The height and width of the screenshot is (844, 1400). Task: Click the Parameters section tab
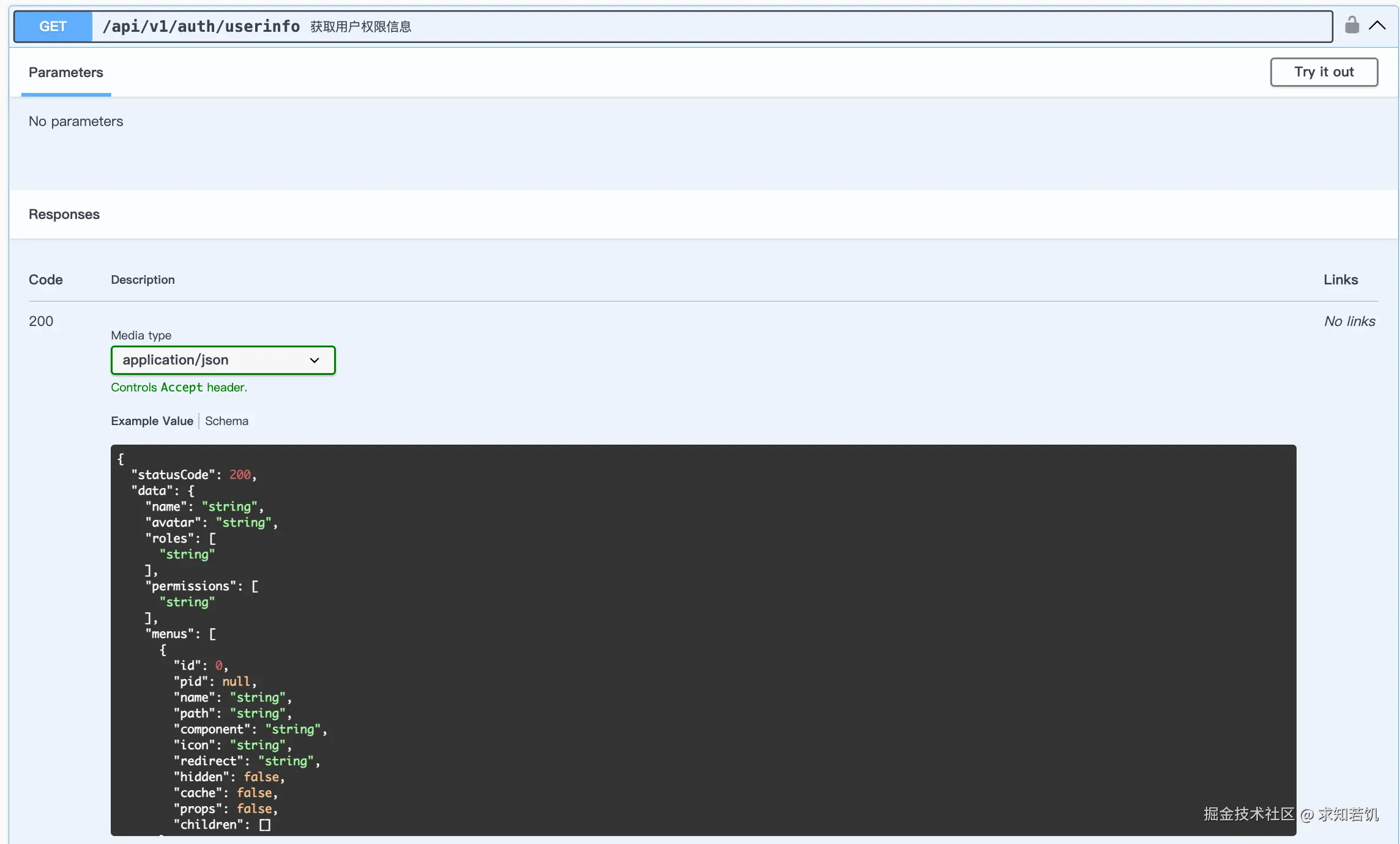(x=66, y=73)
